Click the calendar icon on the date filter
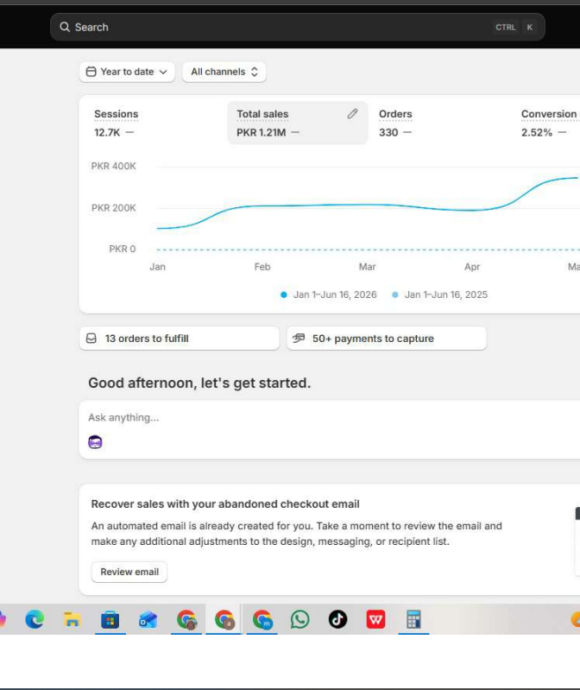 (91, 72)
